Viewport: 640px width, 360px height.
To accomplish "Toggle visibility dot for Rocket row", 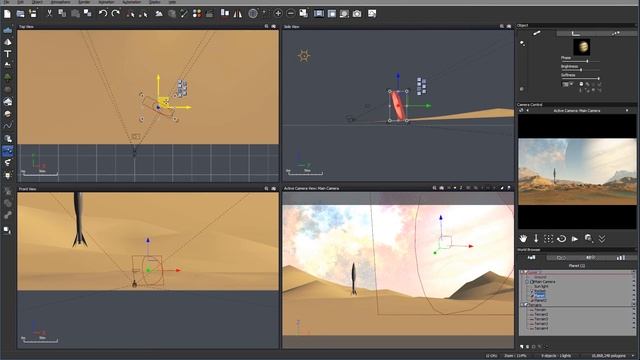I will click(633, 291).
